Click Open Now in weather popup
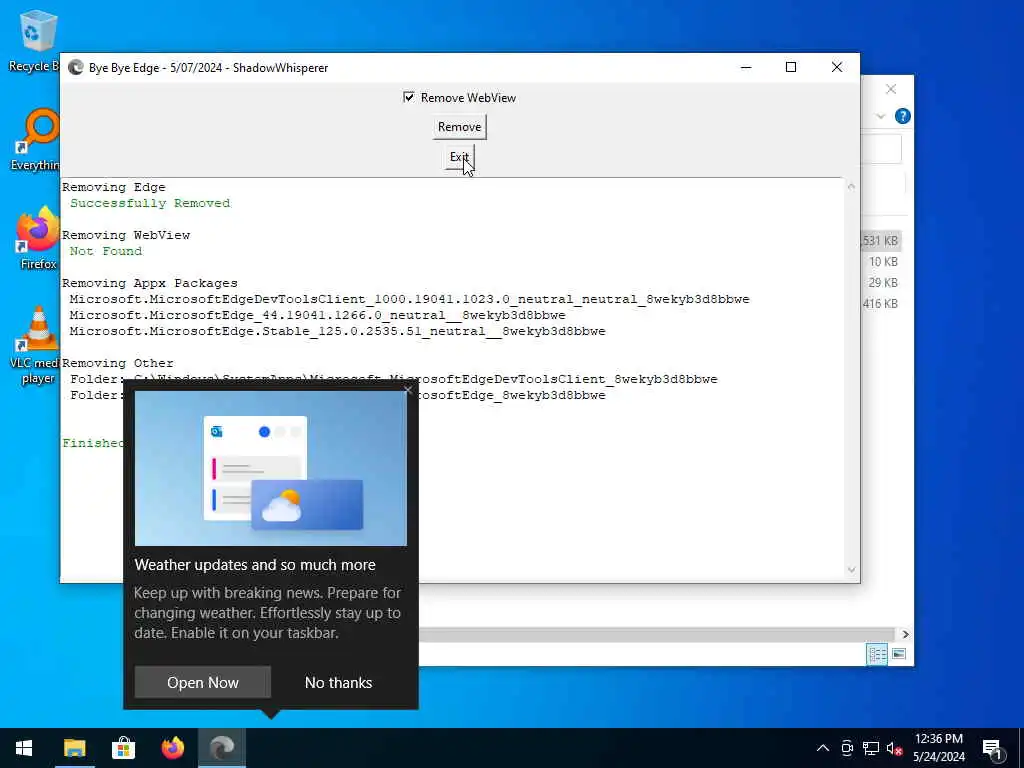The height and width of the screenshot is (768, 1024). [x=202, y=682]
